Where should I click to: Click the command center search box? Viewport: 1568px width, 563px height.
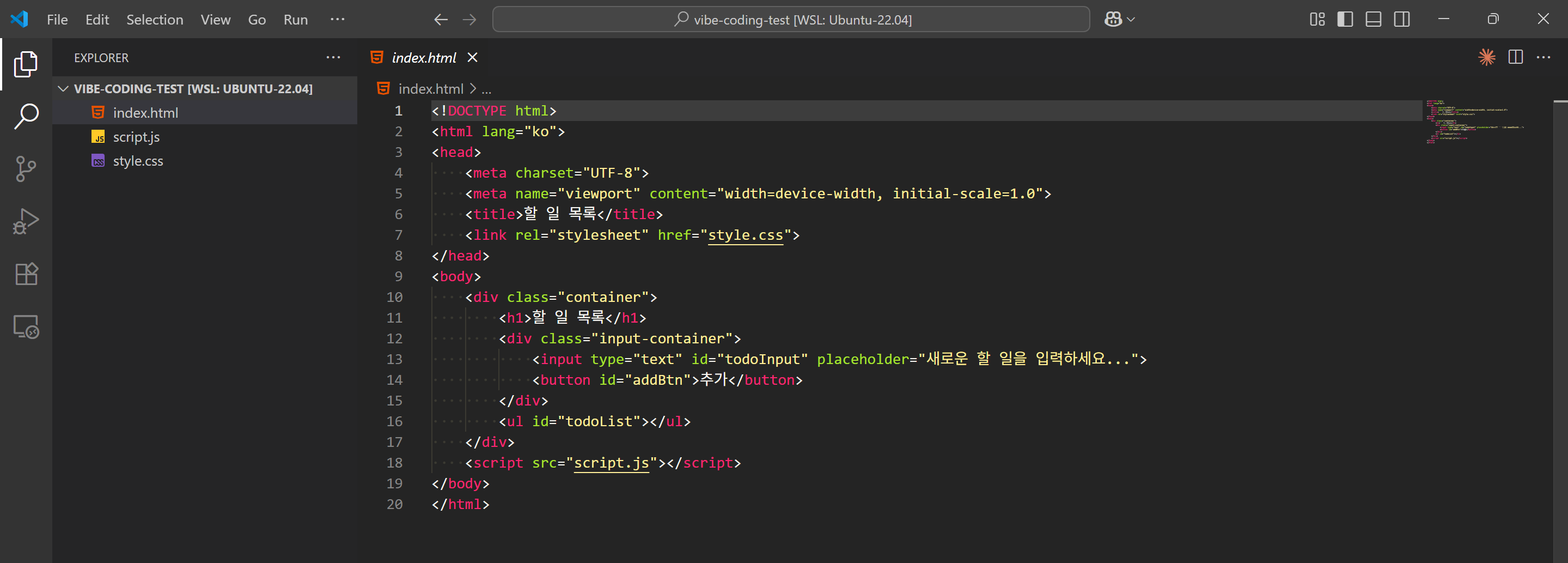point(791,20)
